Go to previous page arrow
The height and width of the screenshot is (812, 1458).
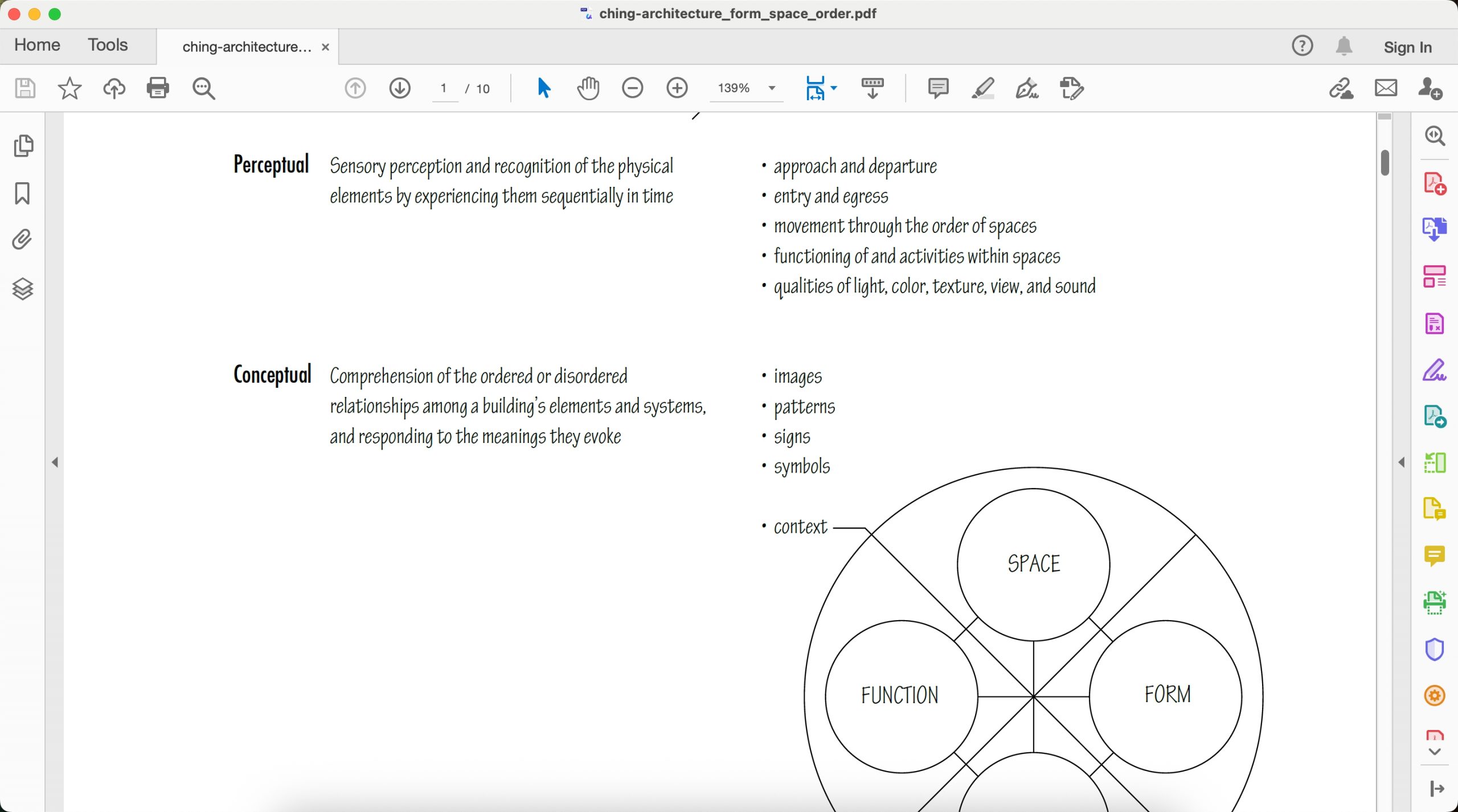point(355,88)
